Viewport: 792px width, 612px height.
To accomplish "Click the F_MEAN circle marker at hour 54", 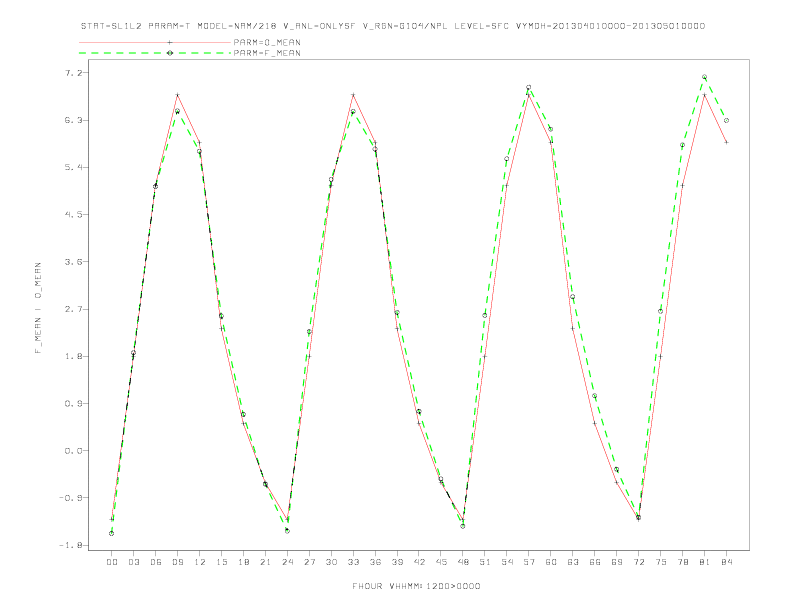I will [507, 159].
